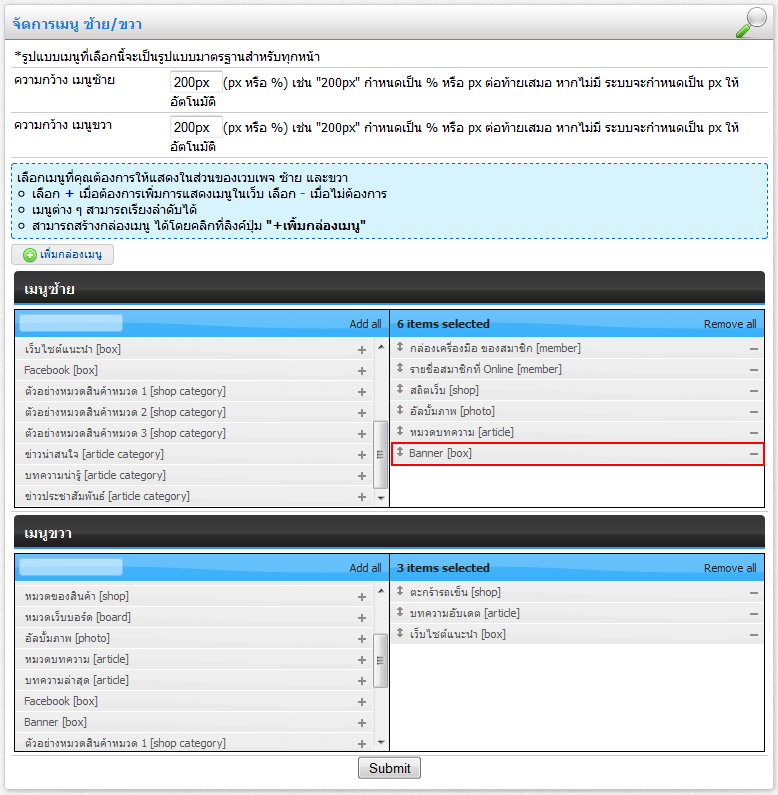The image size is (778, 795).
Task: Remove Banner [box] using its minus icon
Action: coord(754,454)
